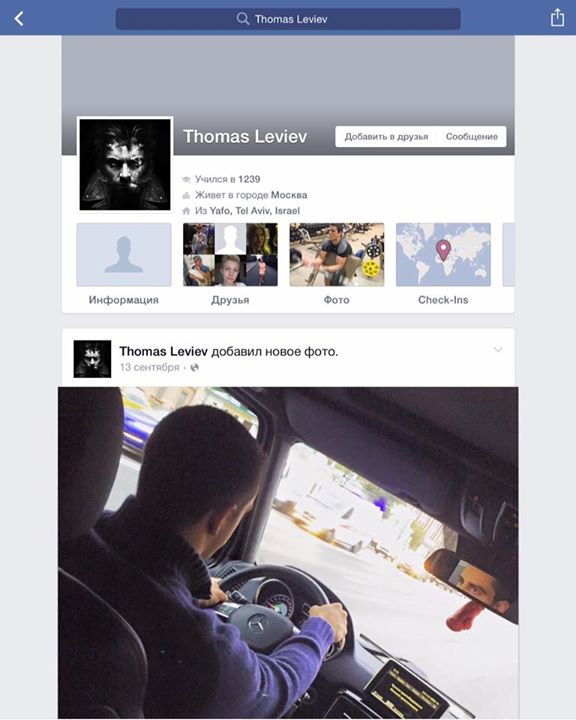
Task: Click the 13 сентября post timestamp
Action: tap(149, 367)
